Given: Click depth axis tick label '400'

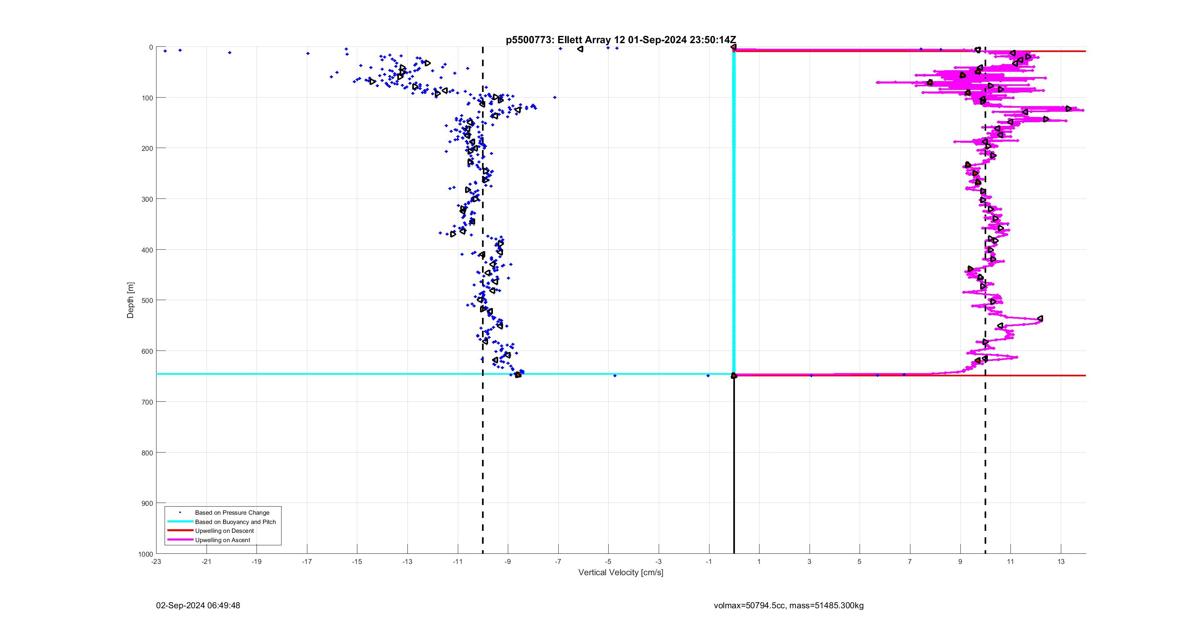Looking at the screenshot, I should (146, 250).
